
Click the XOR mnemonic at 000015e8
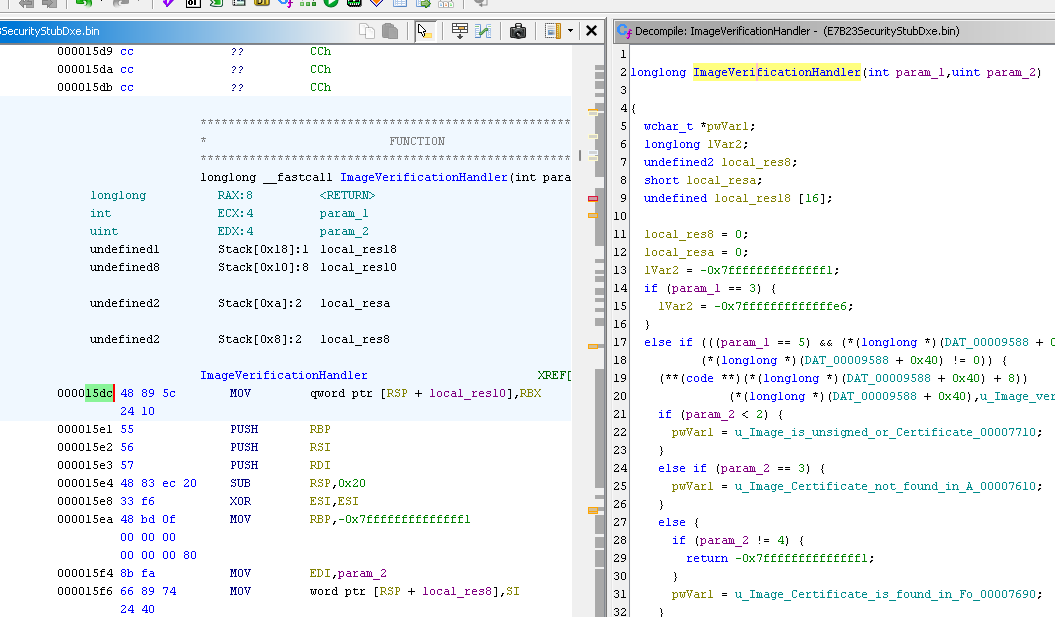click(x=240, y=501)
